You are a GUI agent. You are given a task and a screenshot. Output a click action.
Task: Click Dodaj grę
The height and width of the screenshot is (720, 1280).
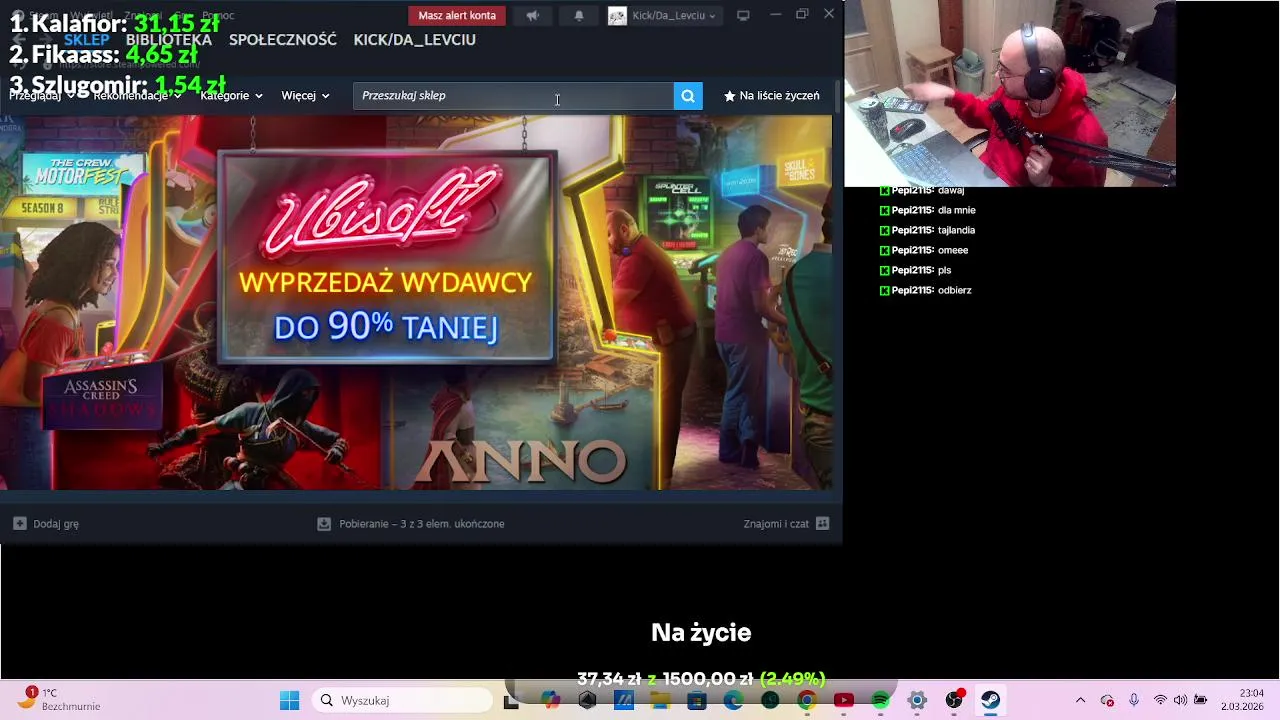click(x=46, y=523)
